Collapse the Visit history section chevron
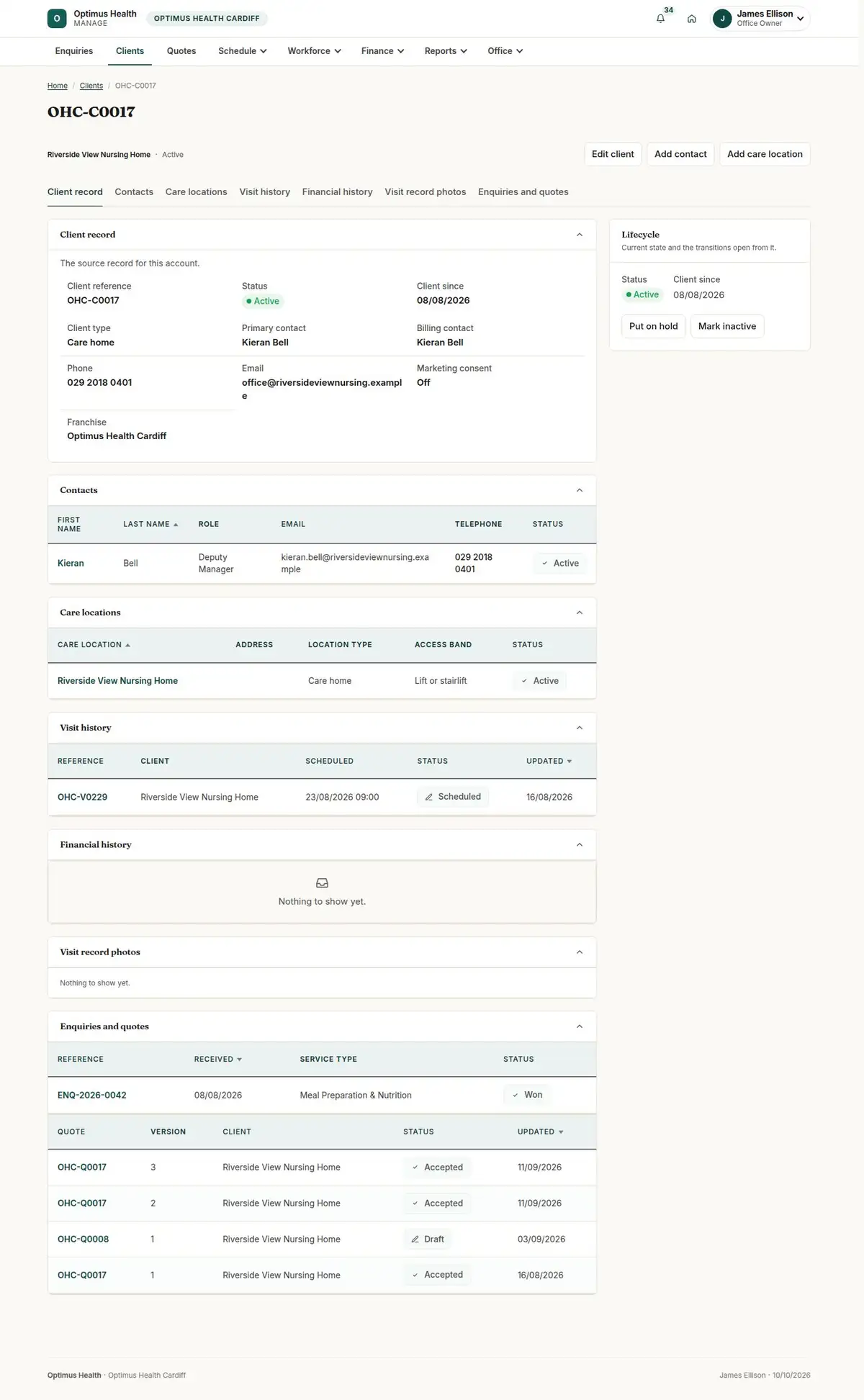Image resolution: width=864 pixels, height=1400 pixels. [x=580, y=728]
